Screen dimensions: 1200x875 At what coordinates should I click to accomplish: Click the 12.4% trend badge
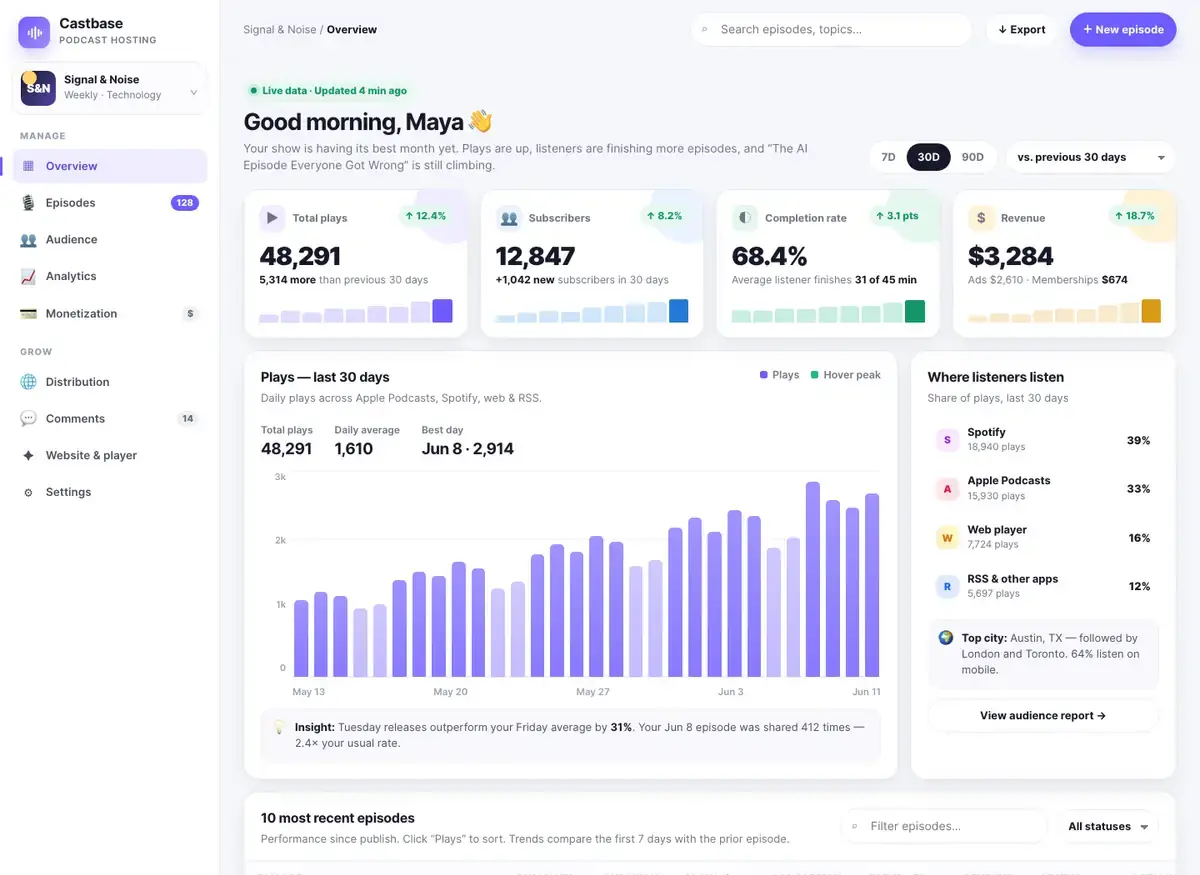pyautogui.click(x=425, y=216)
